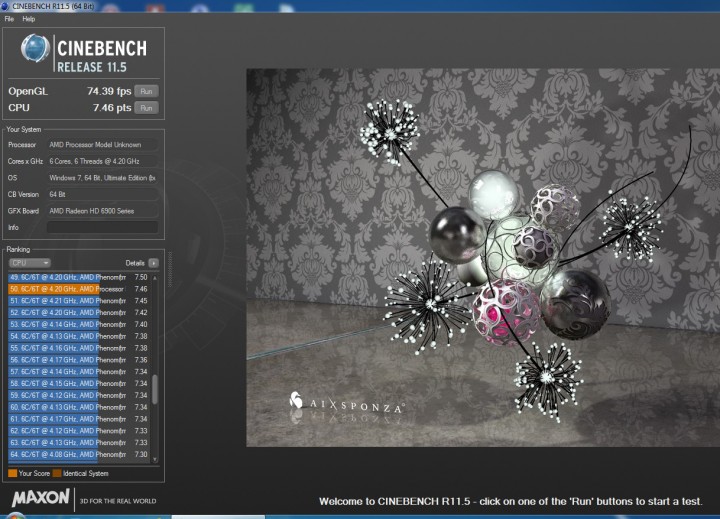Select ranking entry 63 scoring 7.33
This screenshot has width=720, height=519.
[x=79, y=443]
